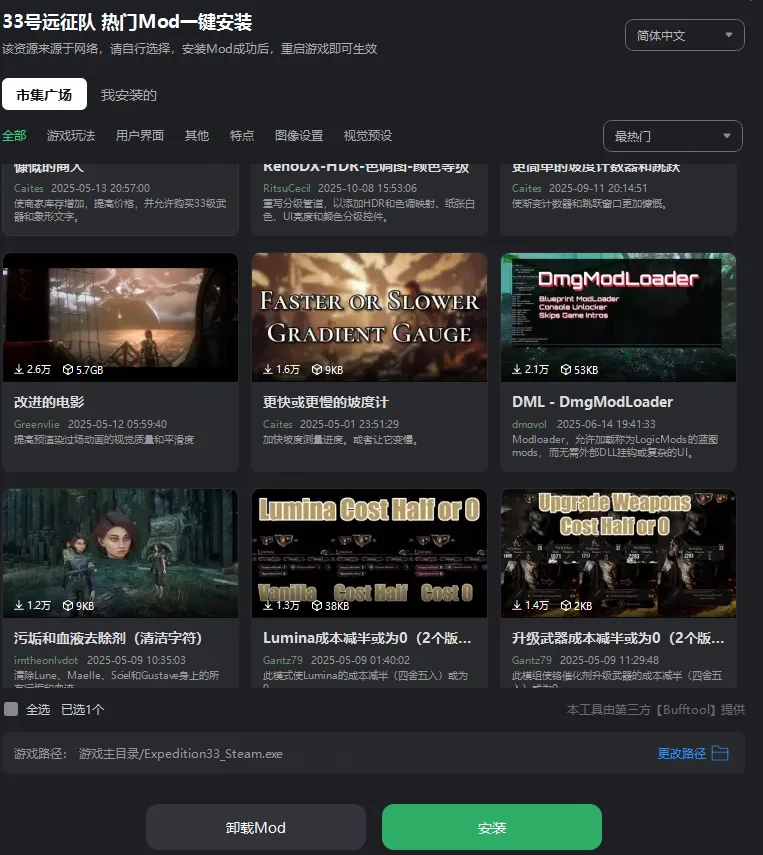The width and height of the screenshot is (763, 855).
Task: Open the sort dropdown 最热门
Action: tap(672, 136)
